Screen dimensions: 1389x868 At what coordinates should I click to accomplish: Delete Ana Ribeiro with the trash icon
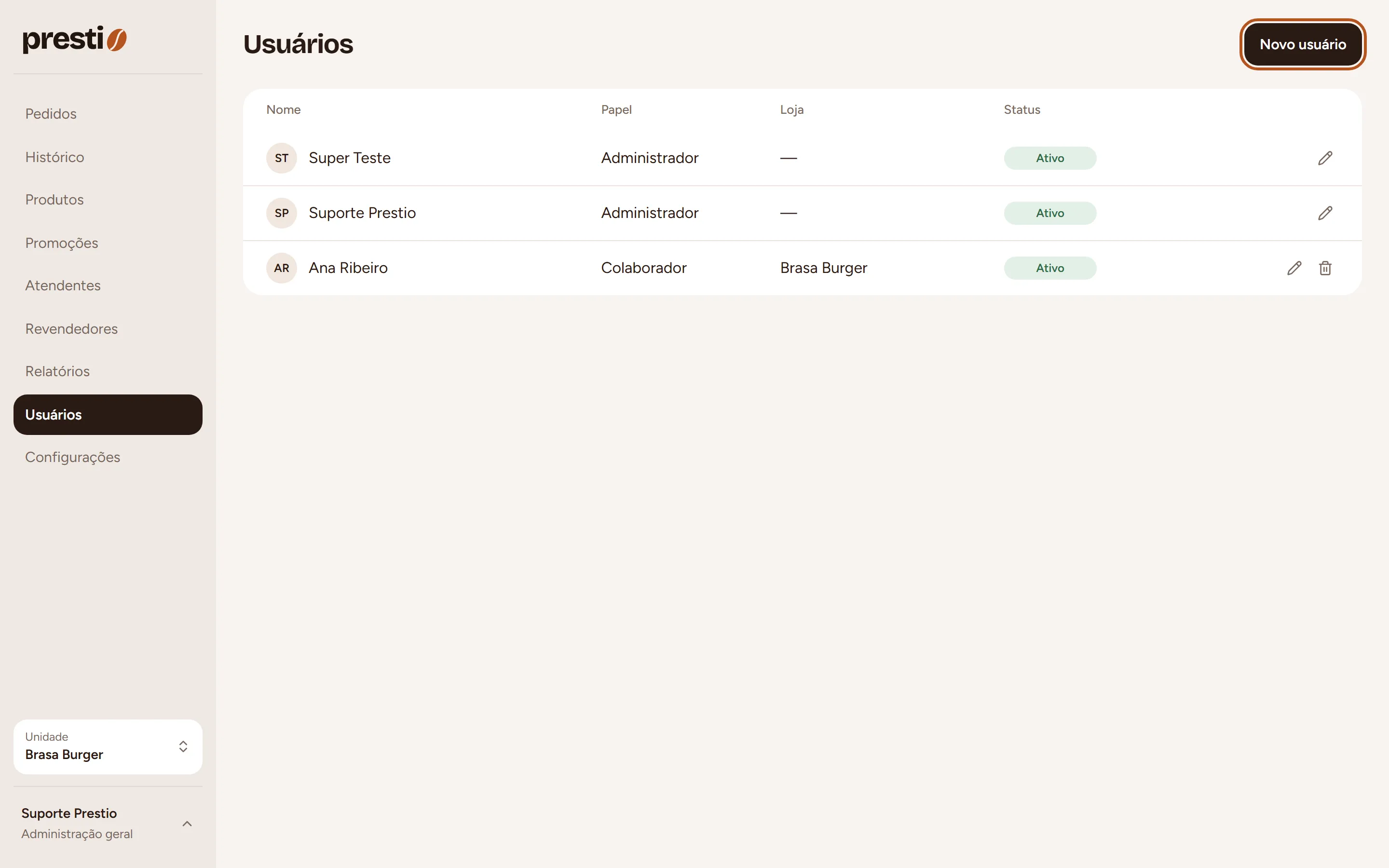[x=1325, y=268]
